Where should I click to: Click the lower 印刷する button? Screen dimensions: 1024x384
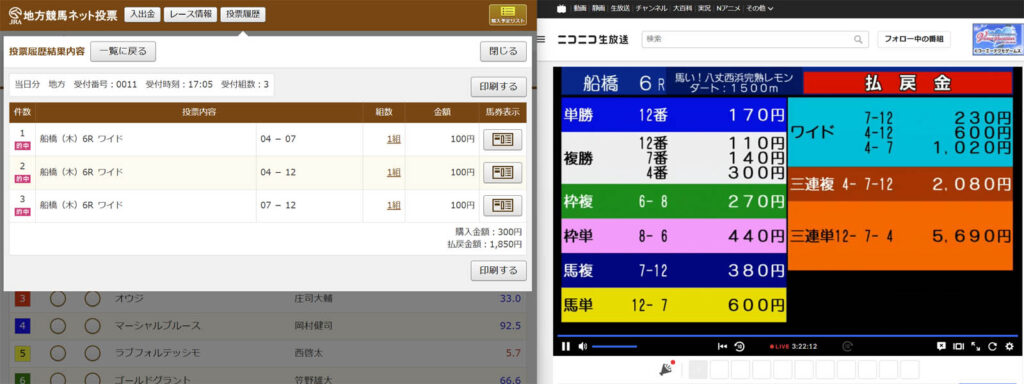tap(498, 270)
